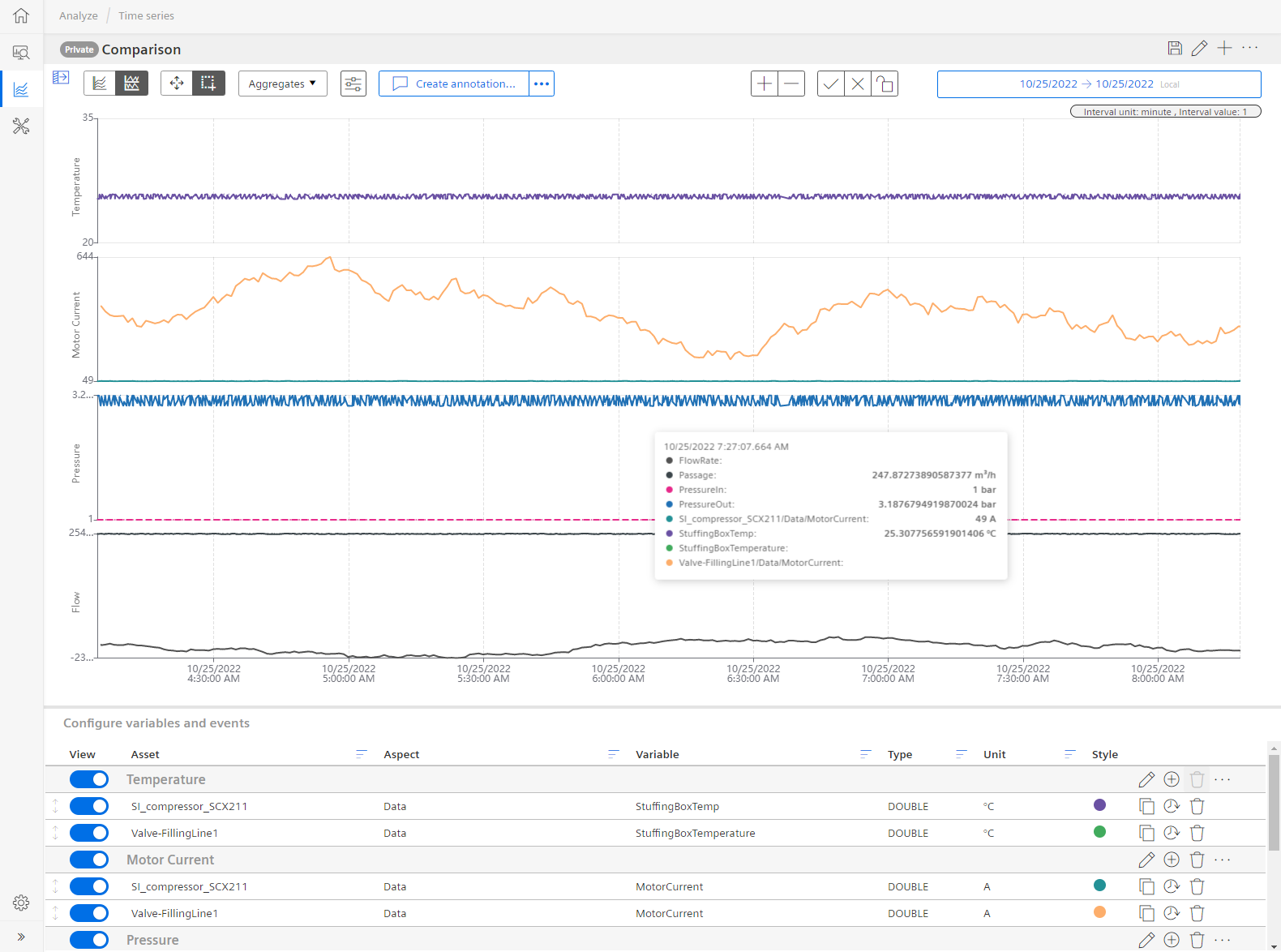
Task: Edit the Comparison title with pencil
Action: (x=1199, y=48)
